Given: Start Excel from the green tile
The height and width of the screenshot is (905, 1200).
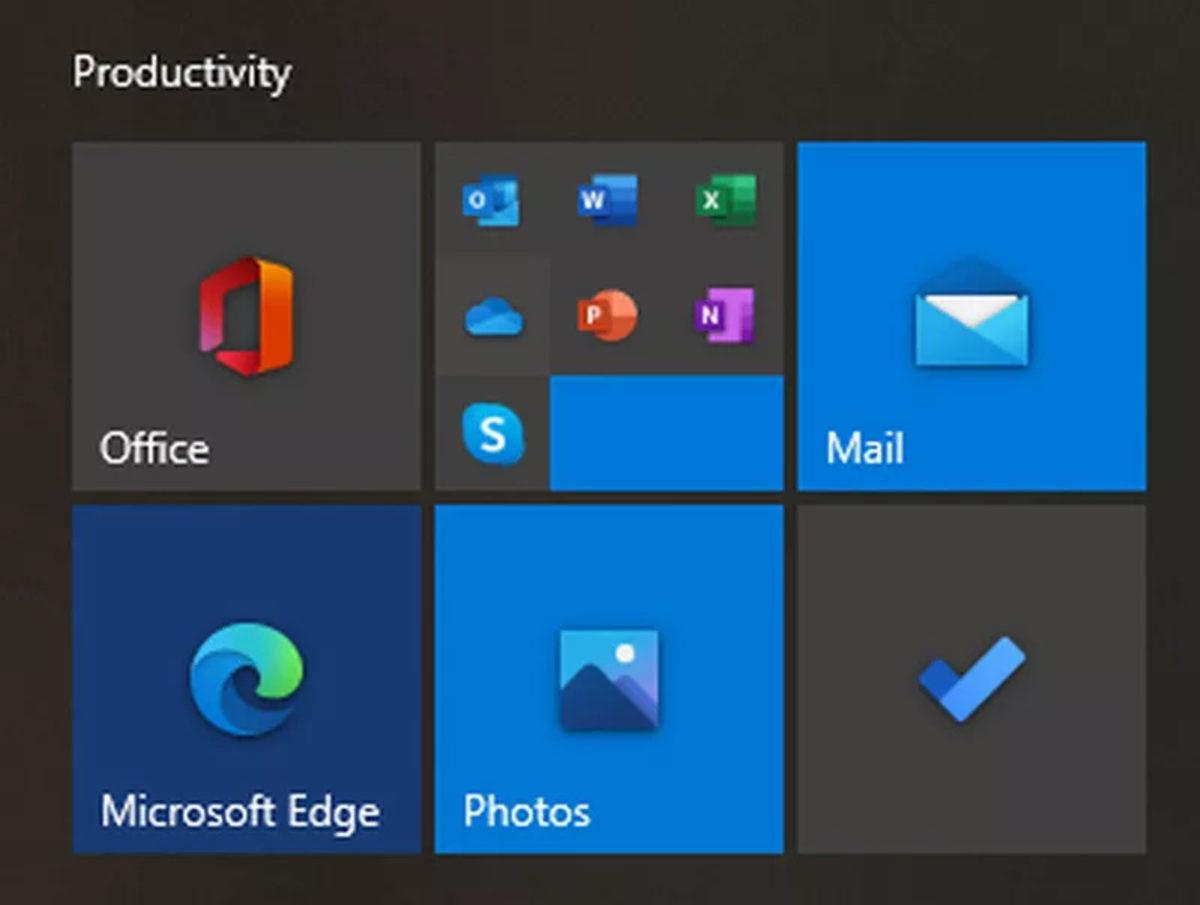Looking at the screenshot, I should pos(726,200).
